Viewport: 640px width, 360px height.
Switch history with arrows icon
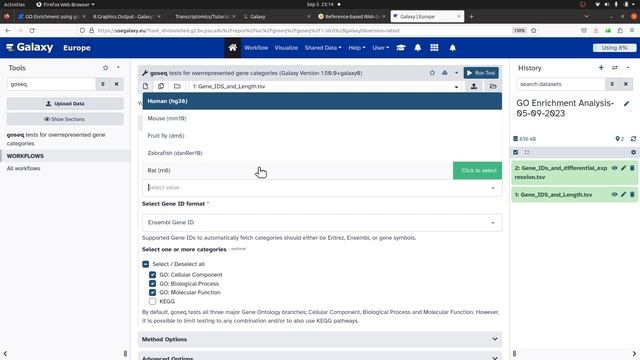(x=615, y=68)
